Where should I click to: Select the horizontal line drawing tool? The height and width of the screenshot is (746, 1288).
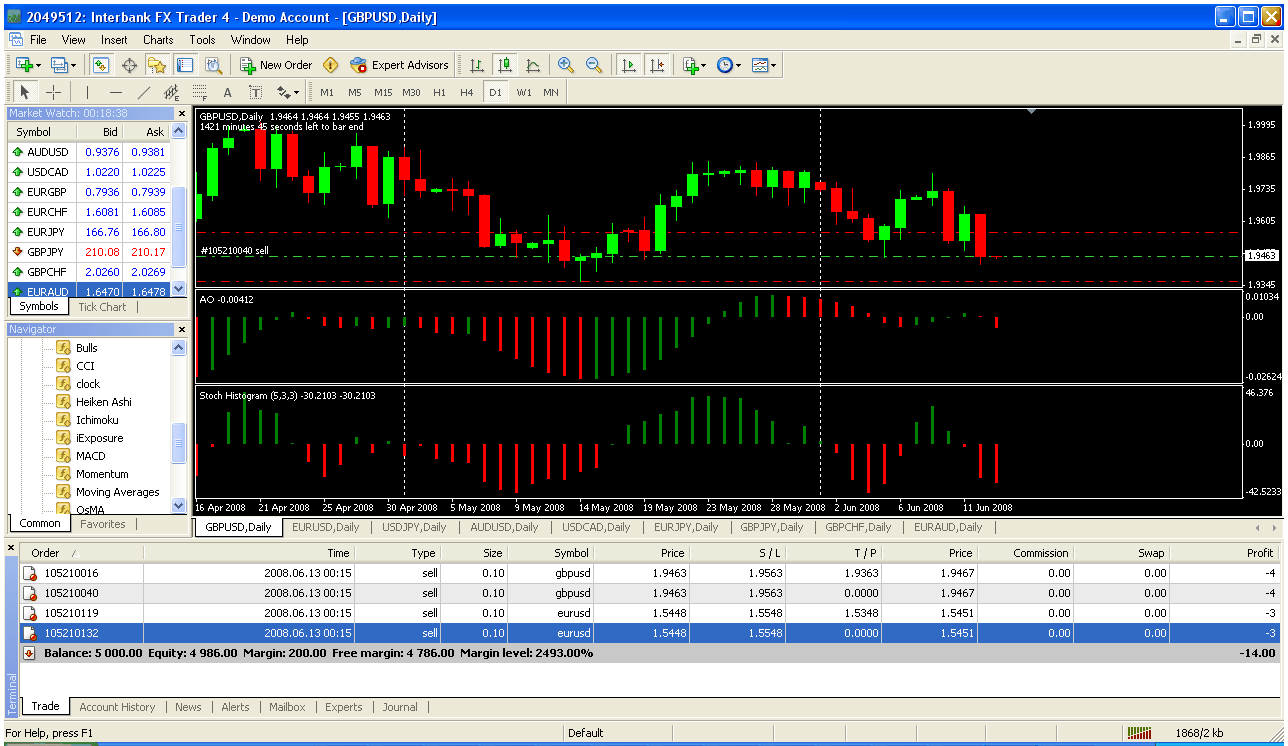pos(116,92)
